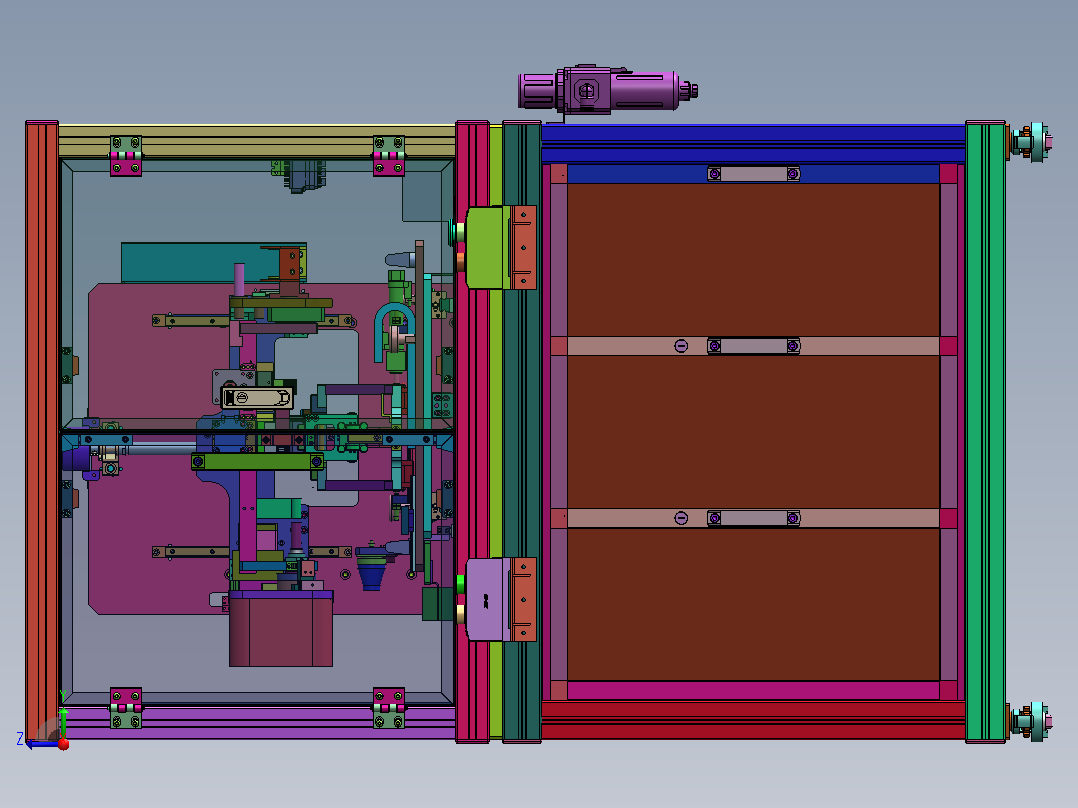Select the Z axis label on the triad
The height and width of the screenshot is (808, 1078).
coord(20,739)
